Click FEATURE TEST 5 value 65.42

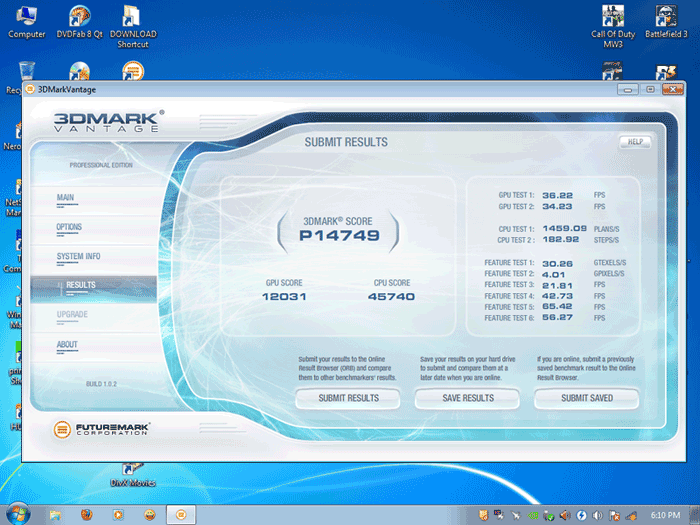557,307
